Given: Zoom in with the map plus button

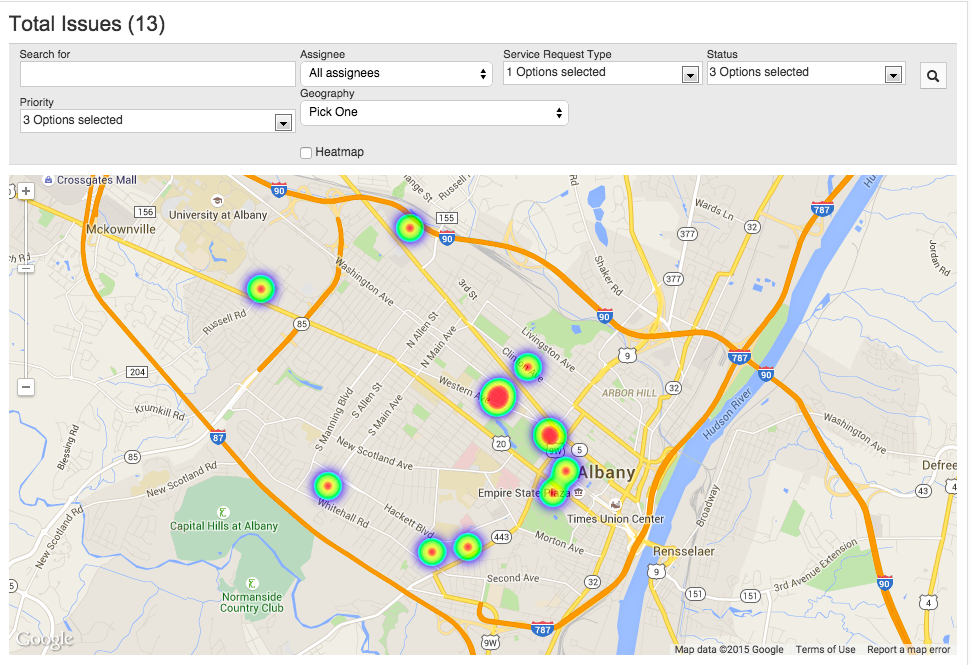Looking at the screenshot, I should [x=26, y=191].
